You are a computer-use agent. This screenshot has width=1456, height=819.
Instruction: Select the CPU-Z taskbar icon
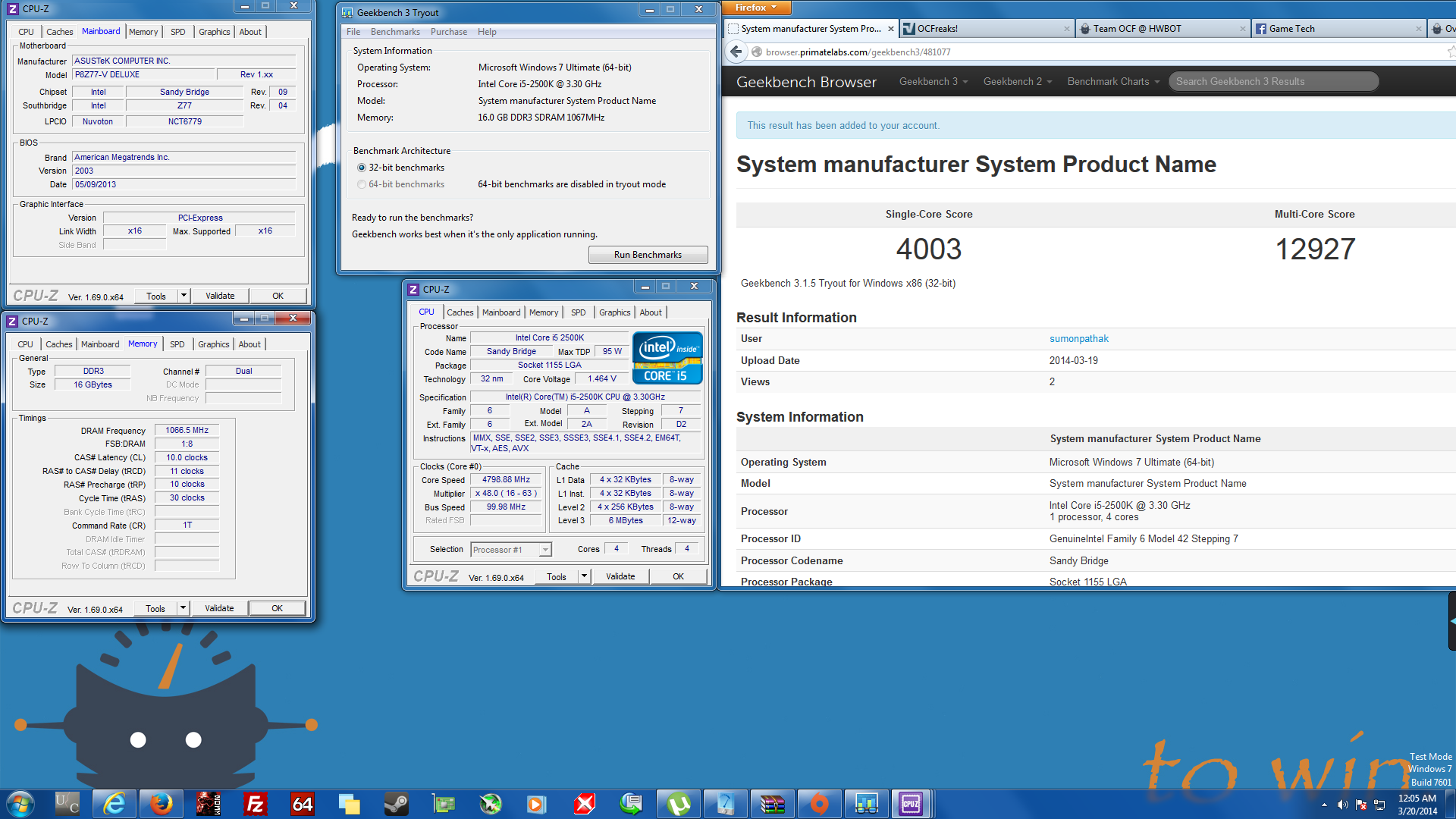click(x=911, y=804)
